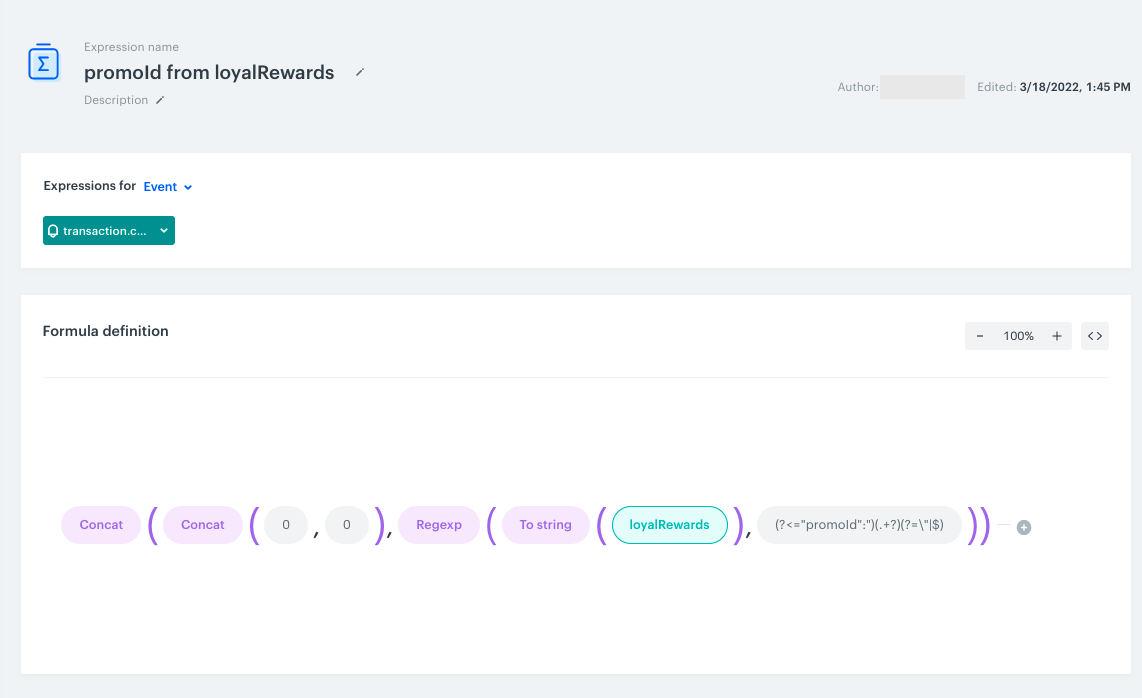Edit the Description using its pencil icon
The image size is (1142, 698).
click(x=158, y=99)
